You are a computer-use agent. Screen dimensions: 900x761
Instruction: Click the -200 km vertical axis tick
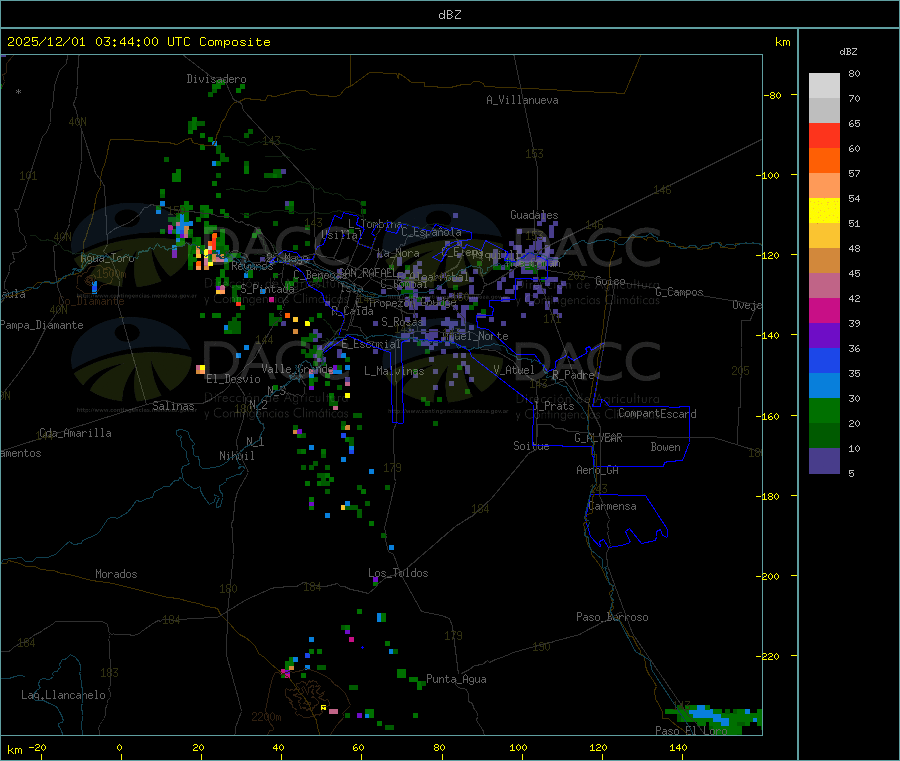(x=767, y=576)
